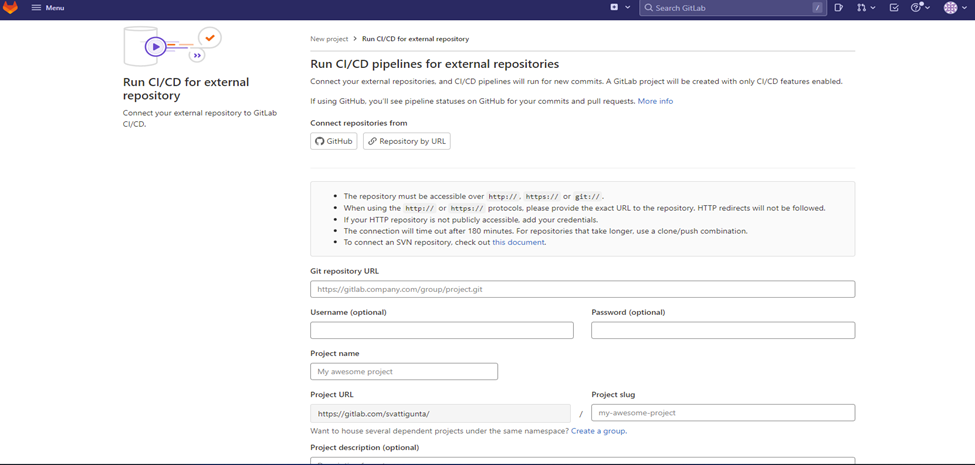Click the Connect repositories from label
The height and width of the screenshot is (465, 975).
tap(359, 123)
